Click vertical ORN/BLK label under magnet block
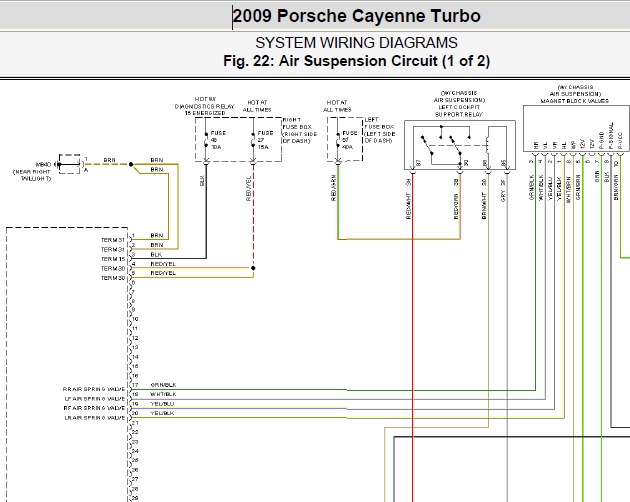Viewport: 630px width, 502px height. tap(531, 187)
